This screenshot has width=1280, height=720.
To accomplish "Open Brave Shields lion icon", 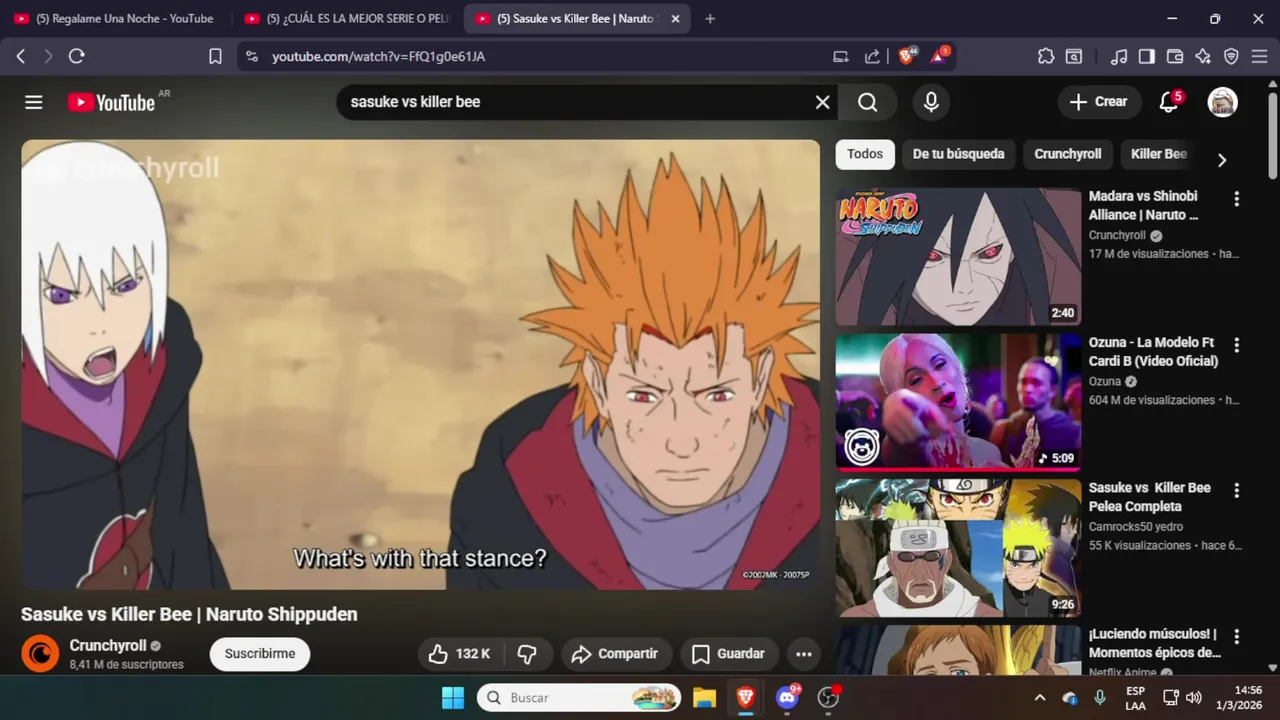I will (907, 56).
